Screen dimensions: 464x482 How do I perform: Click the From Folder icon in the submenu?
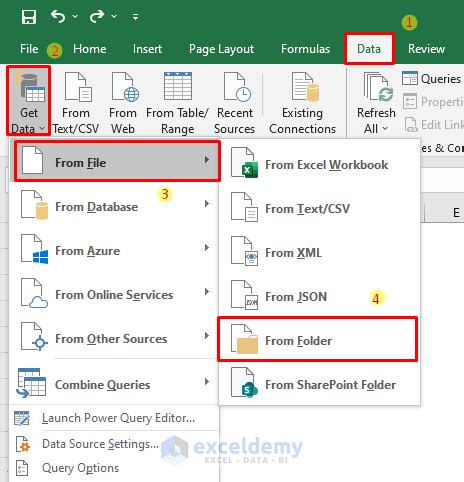click(244, 339)
